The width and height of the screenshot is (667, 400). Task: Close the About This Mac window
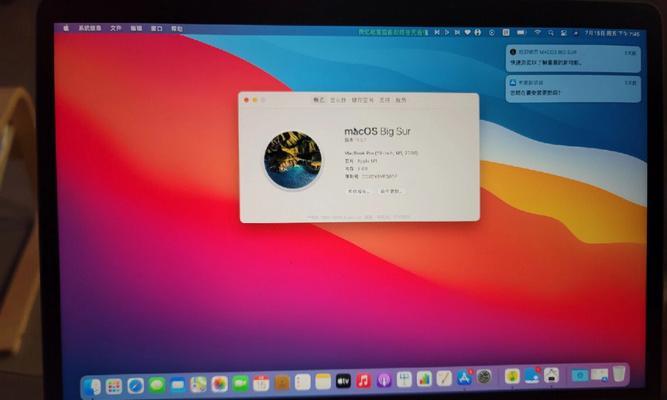coord(246,100)
